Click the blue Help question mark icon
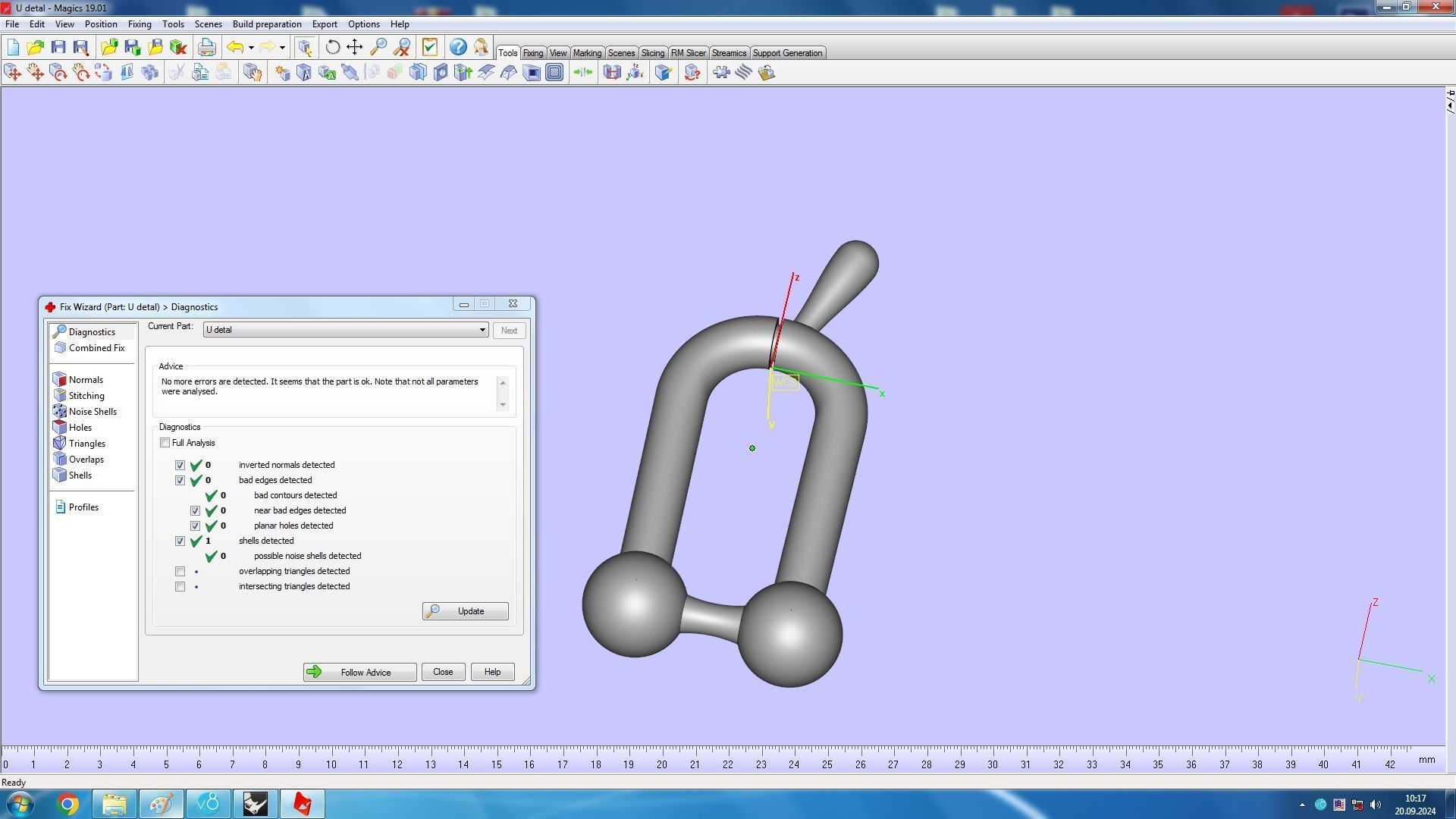The image size is (1456, 819). [458, 47]
